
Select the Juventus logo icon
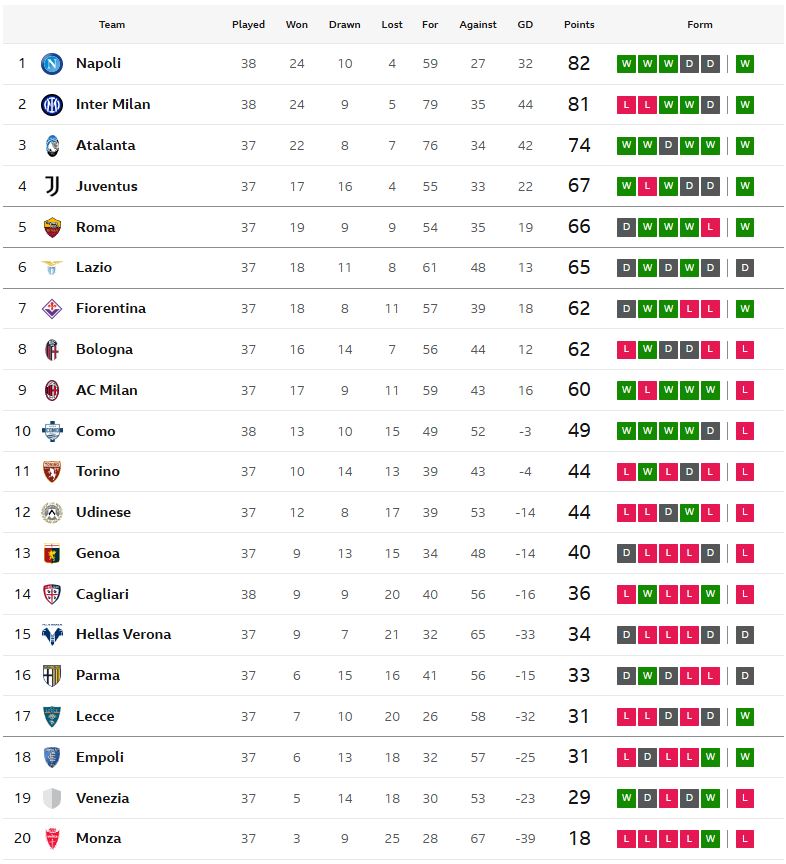tap(52, 186)
